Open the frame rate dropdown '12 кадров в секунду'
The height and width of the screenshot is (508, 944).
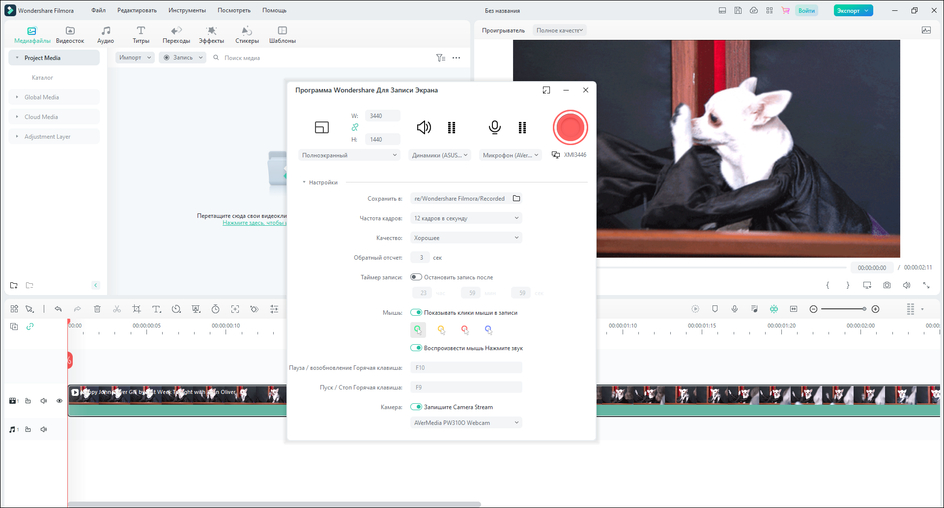point(466,218)
